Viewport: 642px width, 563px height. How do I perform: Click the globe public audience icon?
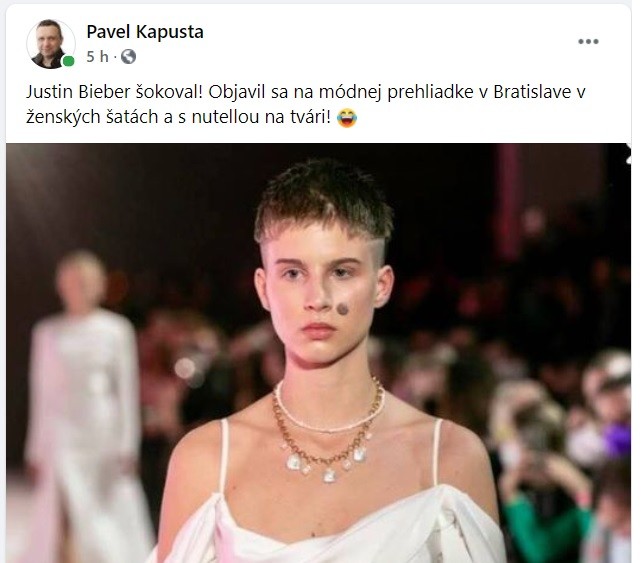click(128, 57)
